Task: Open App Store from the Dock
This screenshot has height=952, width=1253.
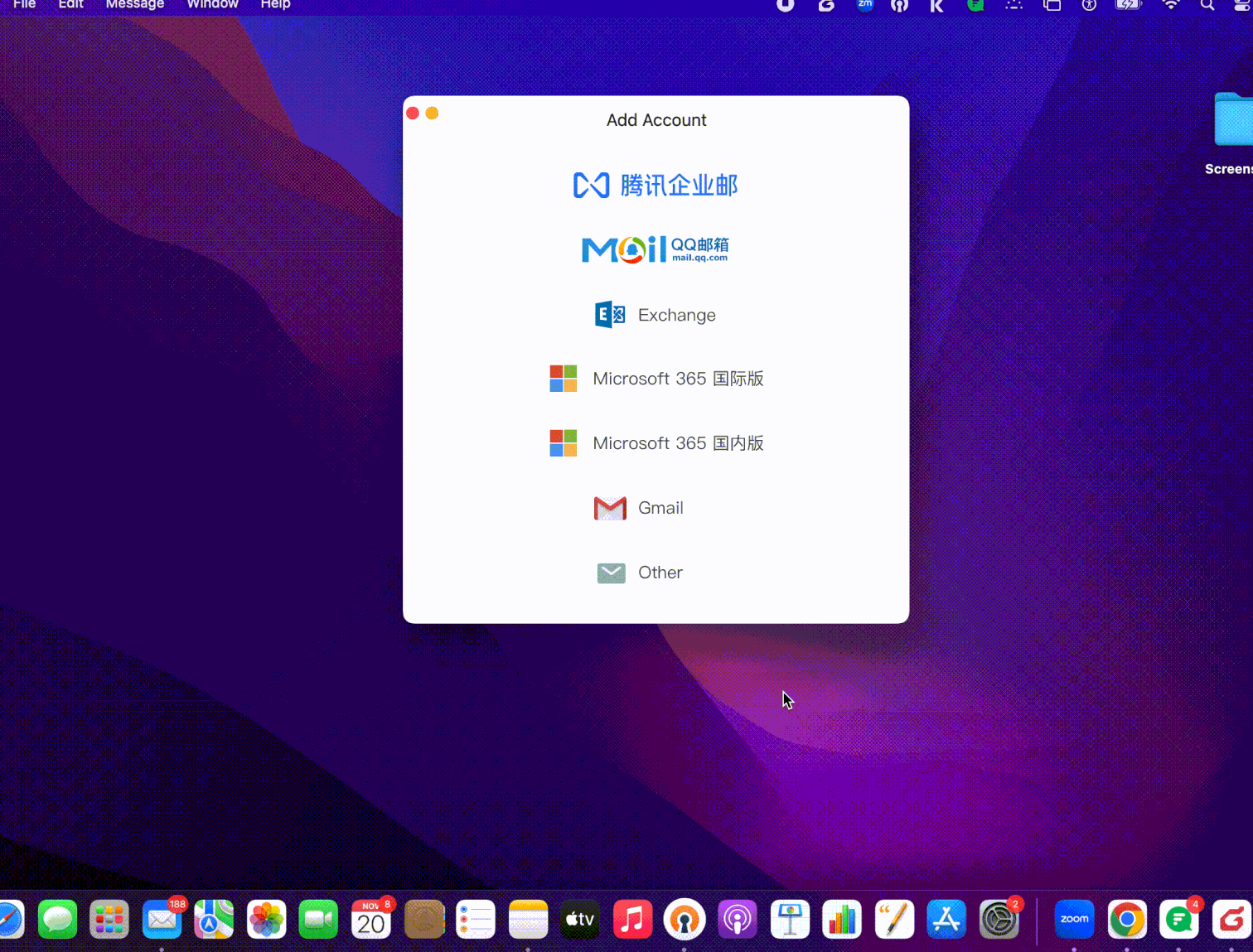Action: point(946,920)
